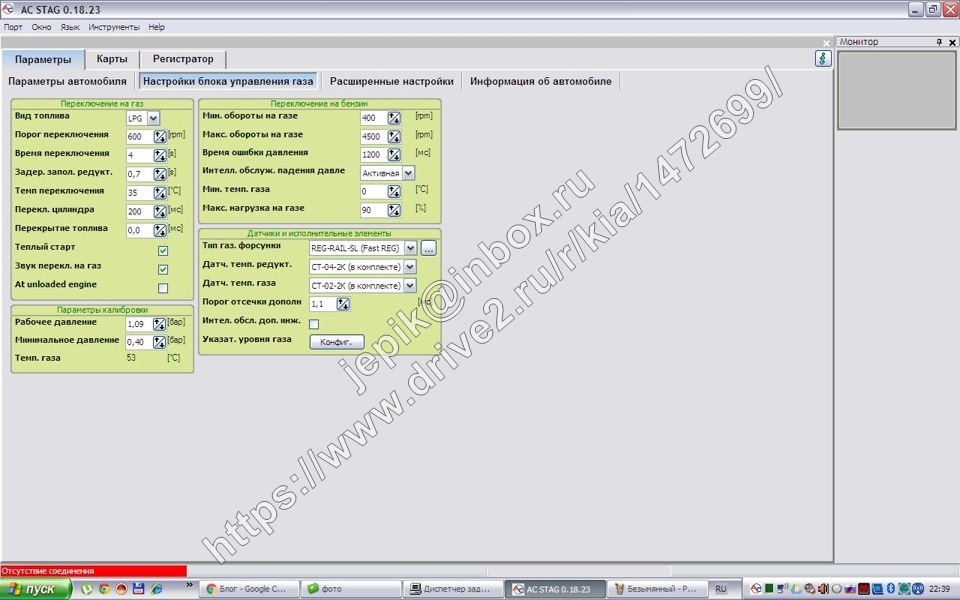Select the Настройки блока управления газа subtab
960x600 pixels.
coord(228,81)
